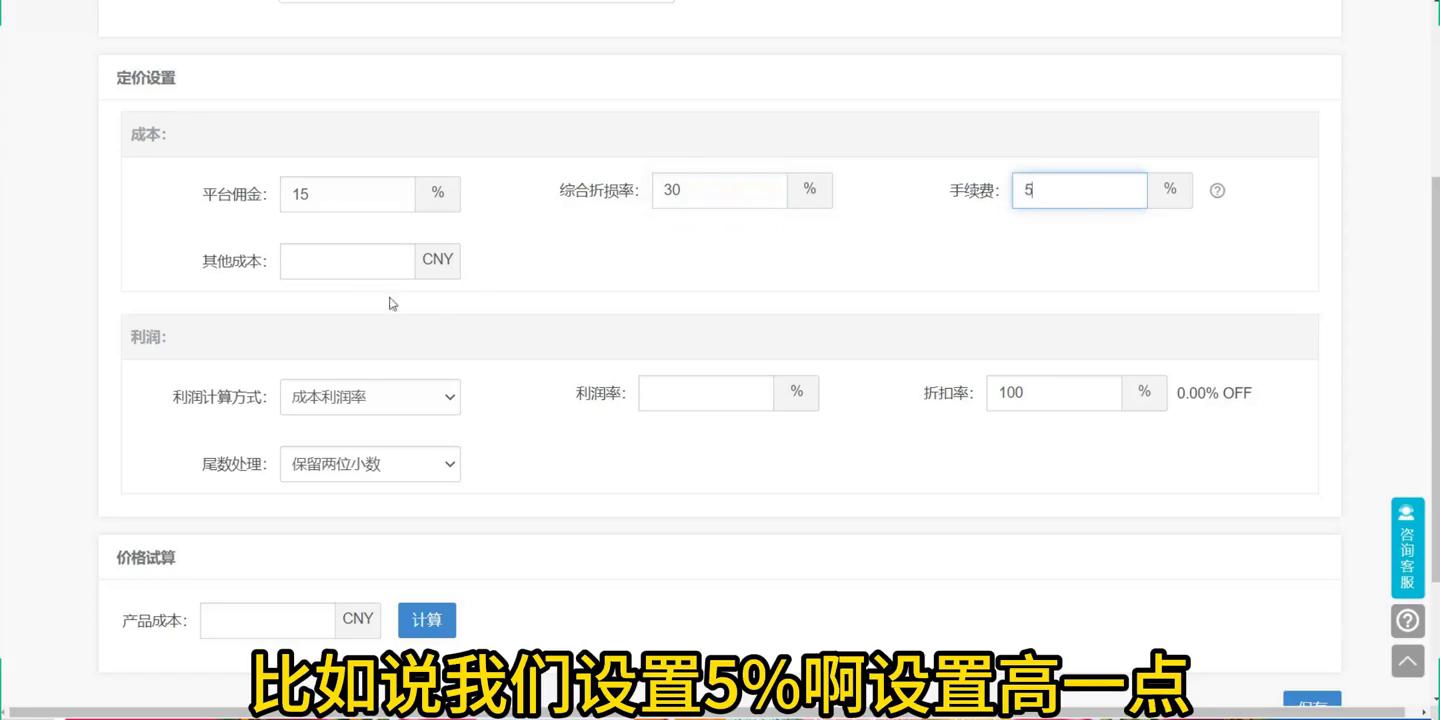
Task: Click the empty 利润率 percentage input
Action: point(706,392)
